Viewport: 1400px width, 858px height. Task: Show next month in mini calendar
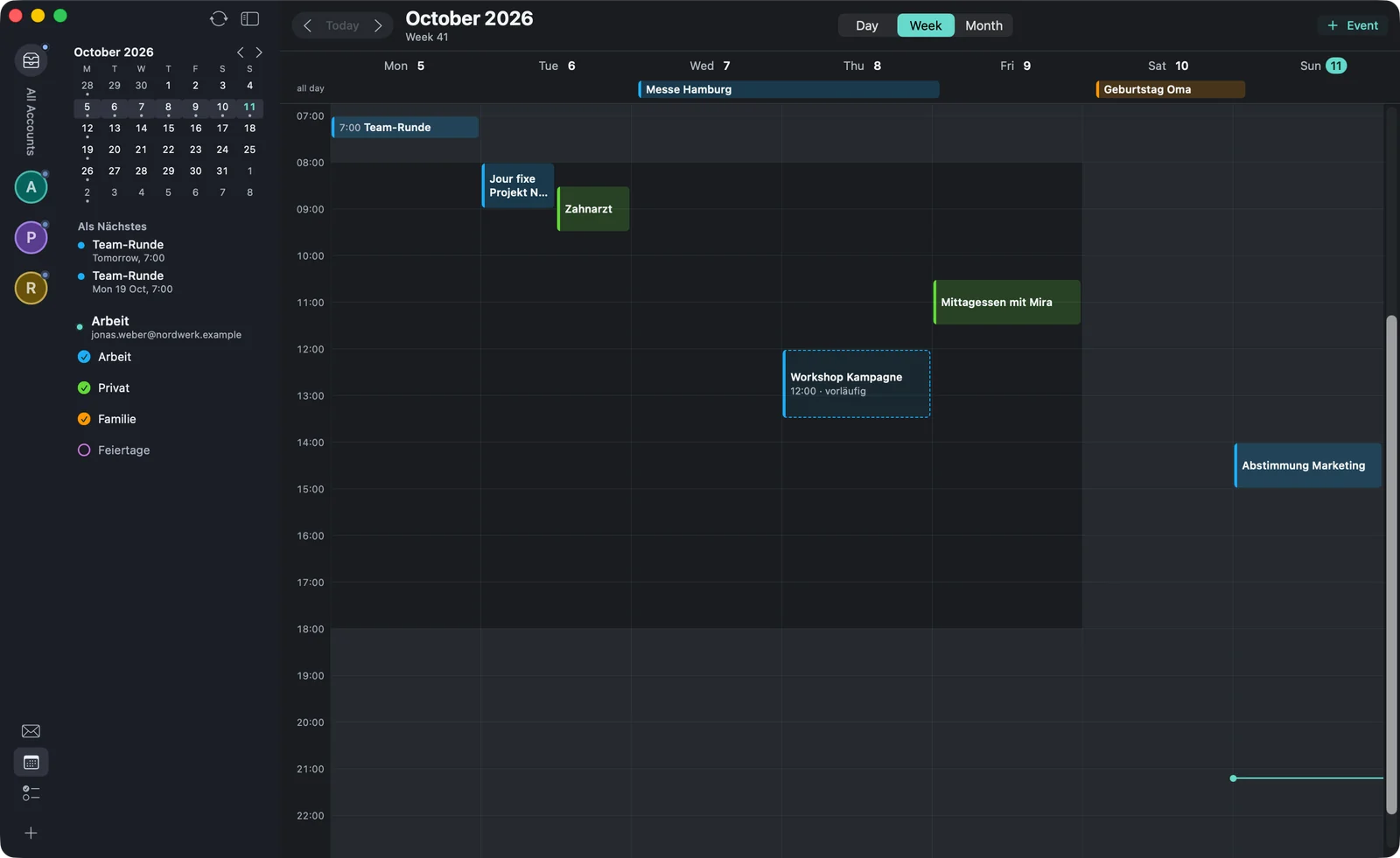coord(259,52)
